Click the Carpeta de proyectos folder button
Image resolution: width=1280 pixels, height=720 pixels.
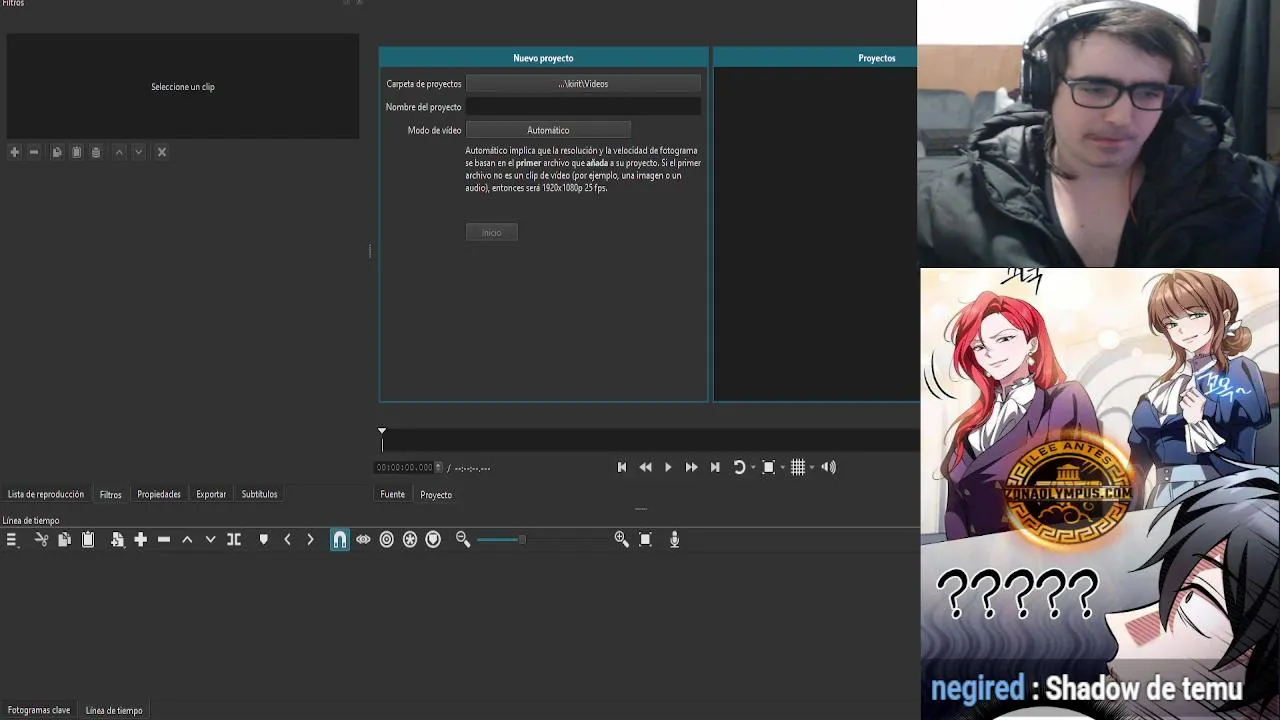583,84
